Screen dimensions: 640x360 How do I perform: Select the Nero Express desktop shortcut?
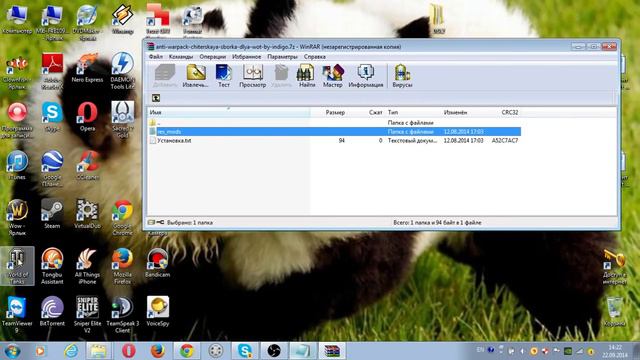[x=87, y=68]
